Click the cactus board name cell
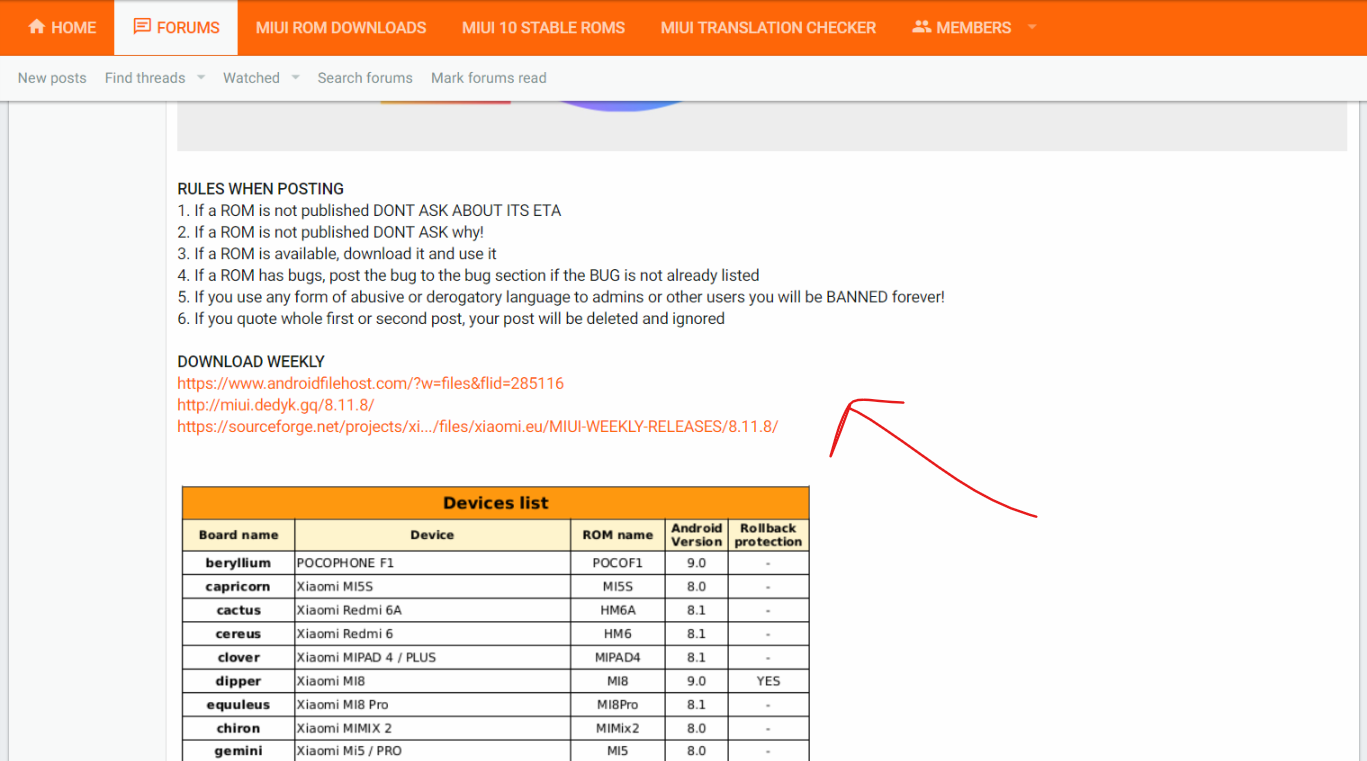Viewport: 1367px width, 761px height. tap(239, 610)
